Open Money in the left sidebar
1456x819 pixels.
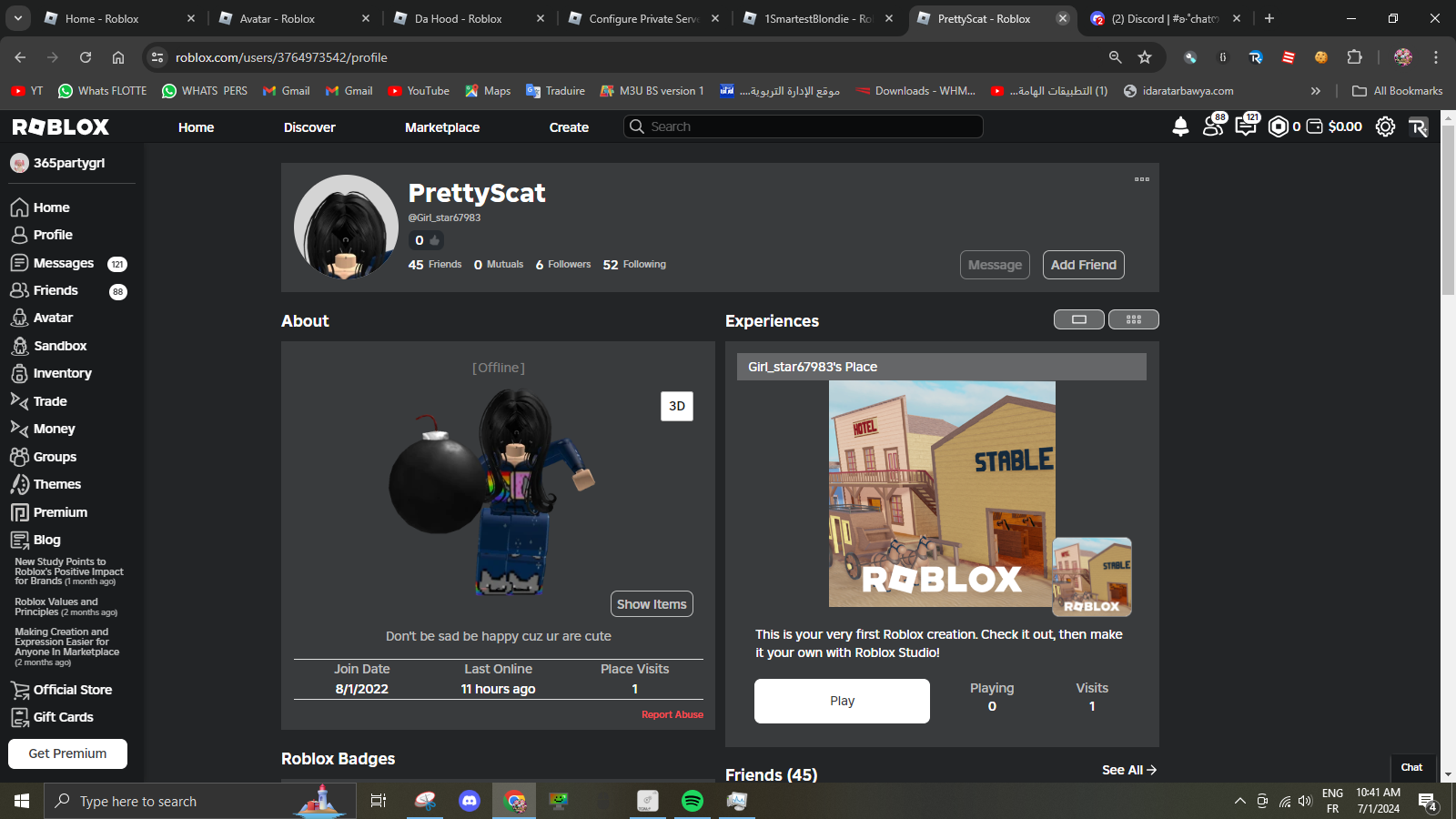point(43,429)
